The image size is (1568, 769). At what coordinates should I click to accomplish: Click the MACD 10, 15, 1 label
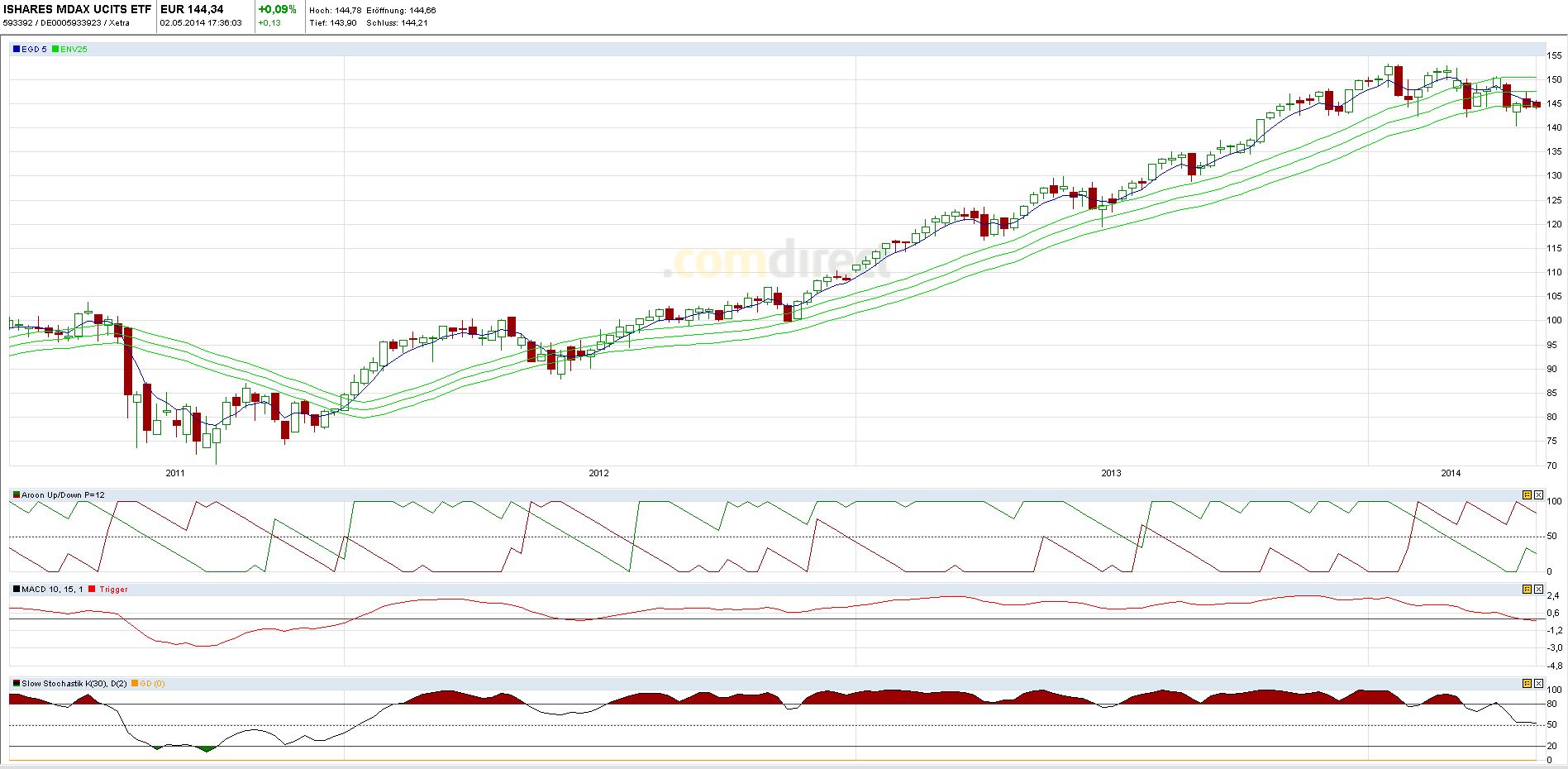coord(52,589)
